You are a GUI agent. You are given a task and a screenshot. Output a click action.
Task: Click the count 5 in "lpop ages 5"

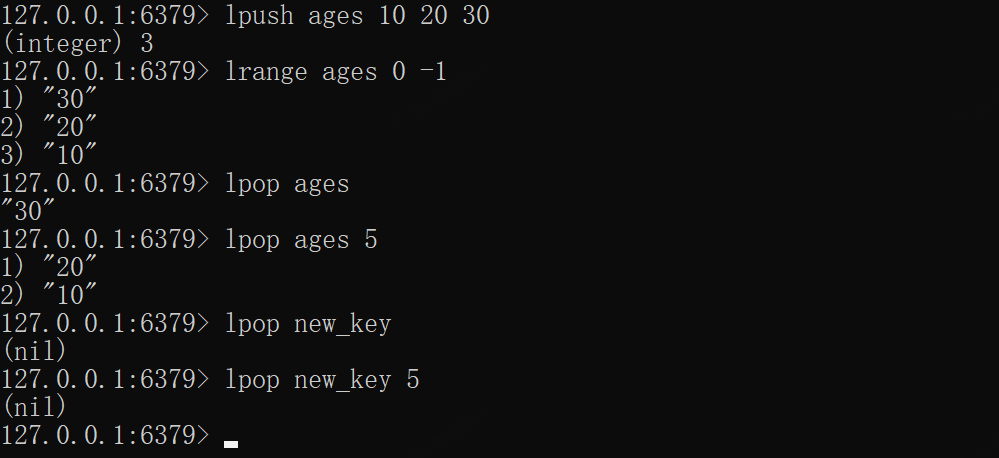pyautogui.click(x=370, y=240)
